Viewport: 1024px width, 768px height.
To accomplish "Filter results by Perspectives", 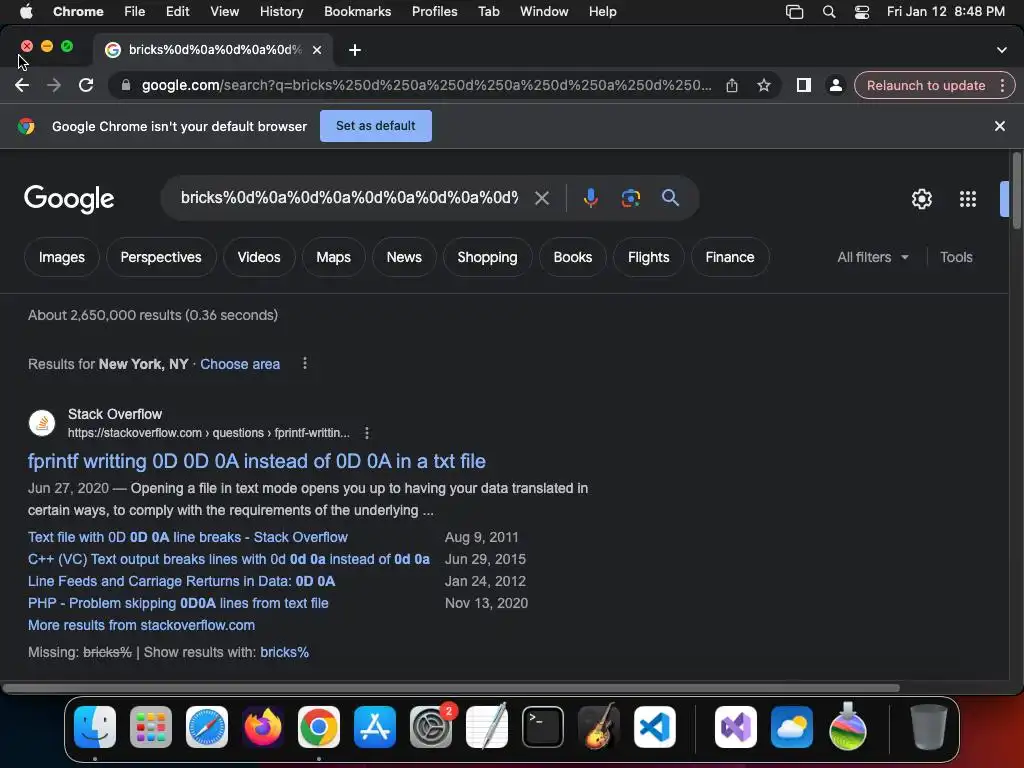I will [161, 257].
